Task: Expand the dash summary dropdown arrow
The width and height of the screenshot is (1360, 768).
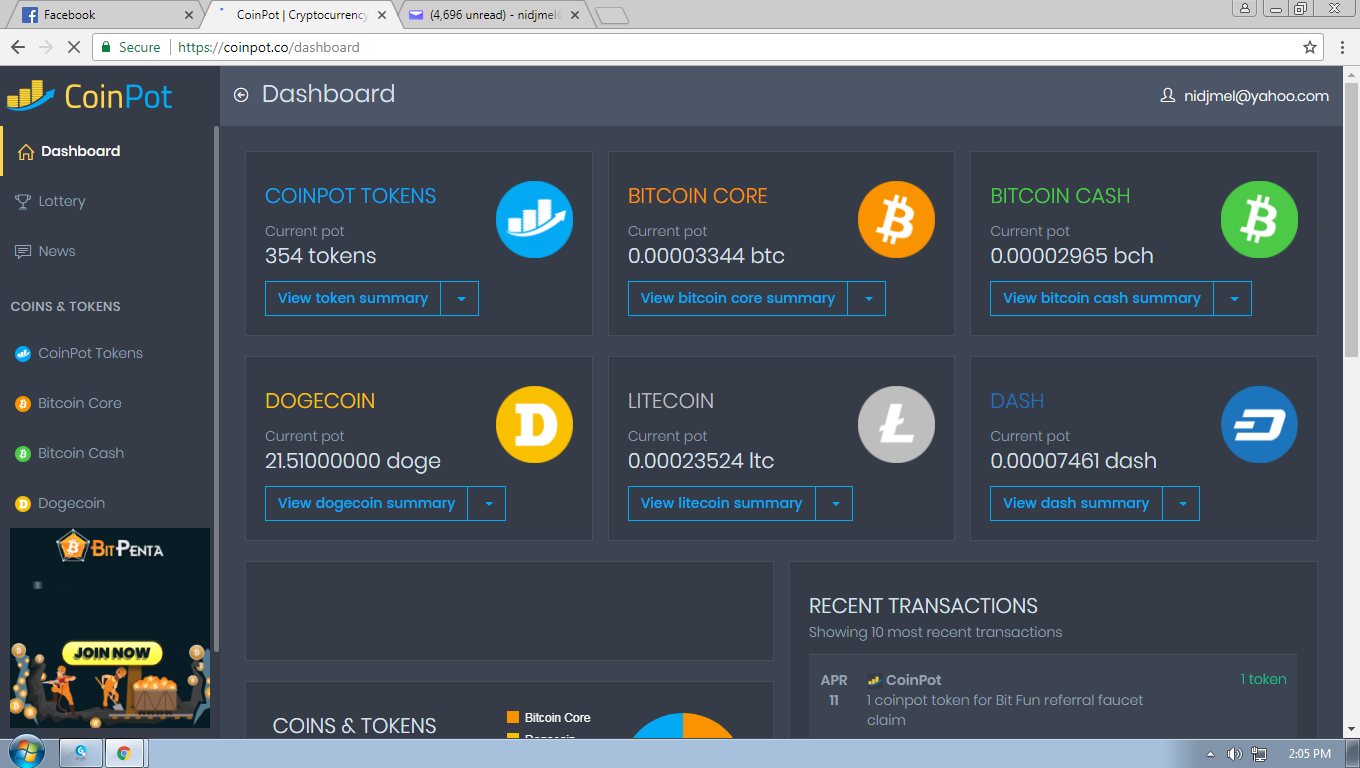Action: [1181, 503]
